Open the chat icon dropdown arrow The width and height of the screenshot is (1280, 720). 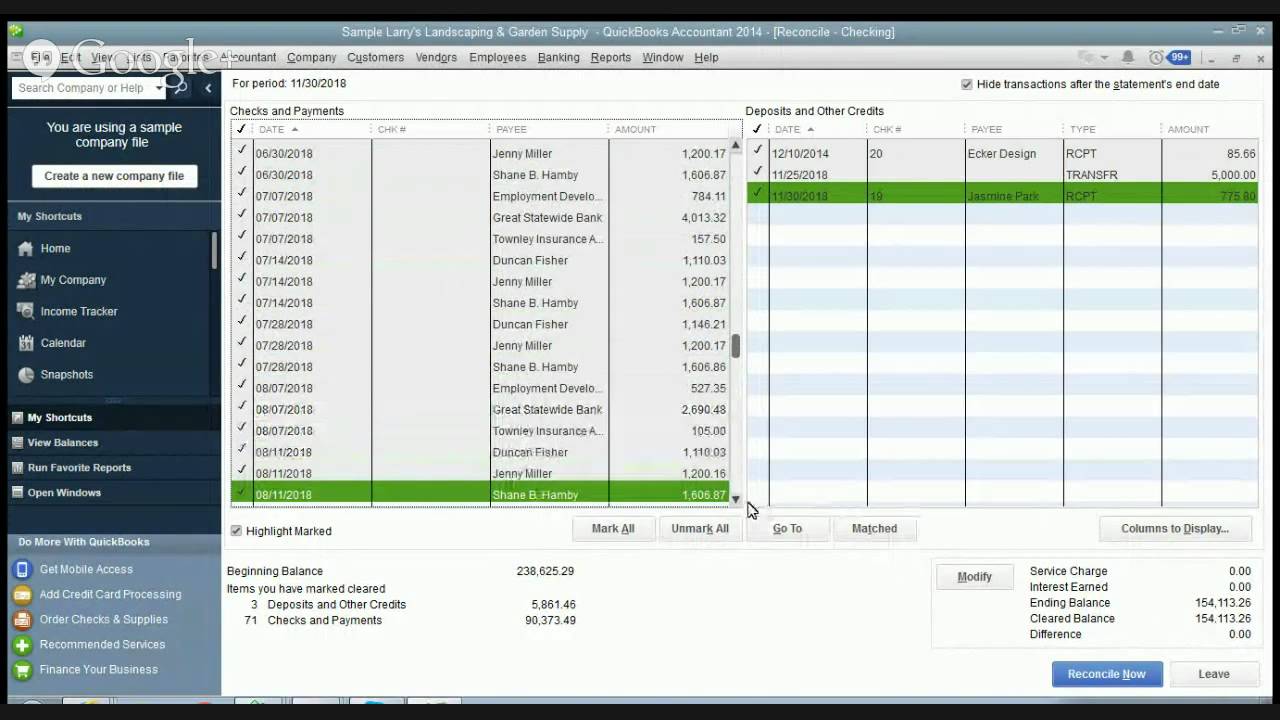pyautogui.click(x=1105, y=58)
